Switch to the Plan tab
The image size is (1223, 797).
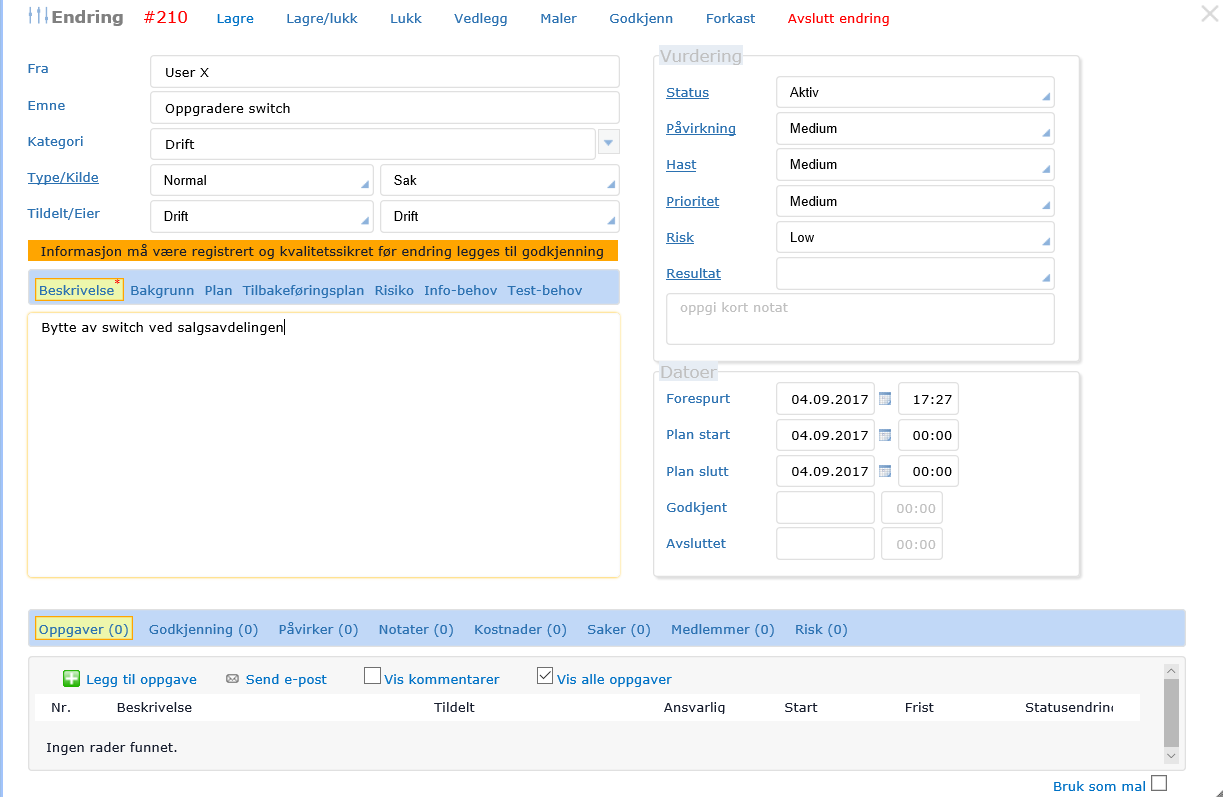point(218,290)
